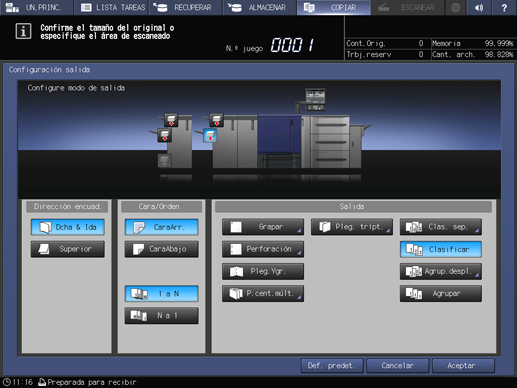Click the list icon on LISTA TAREAS tab
Viewport: 517px width, 388px height.
86,7
